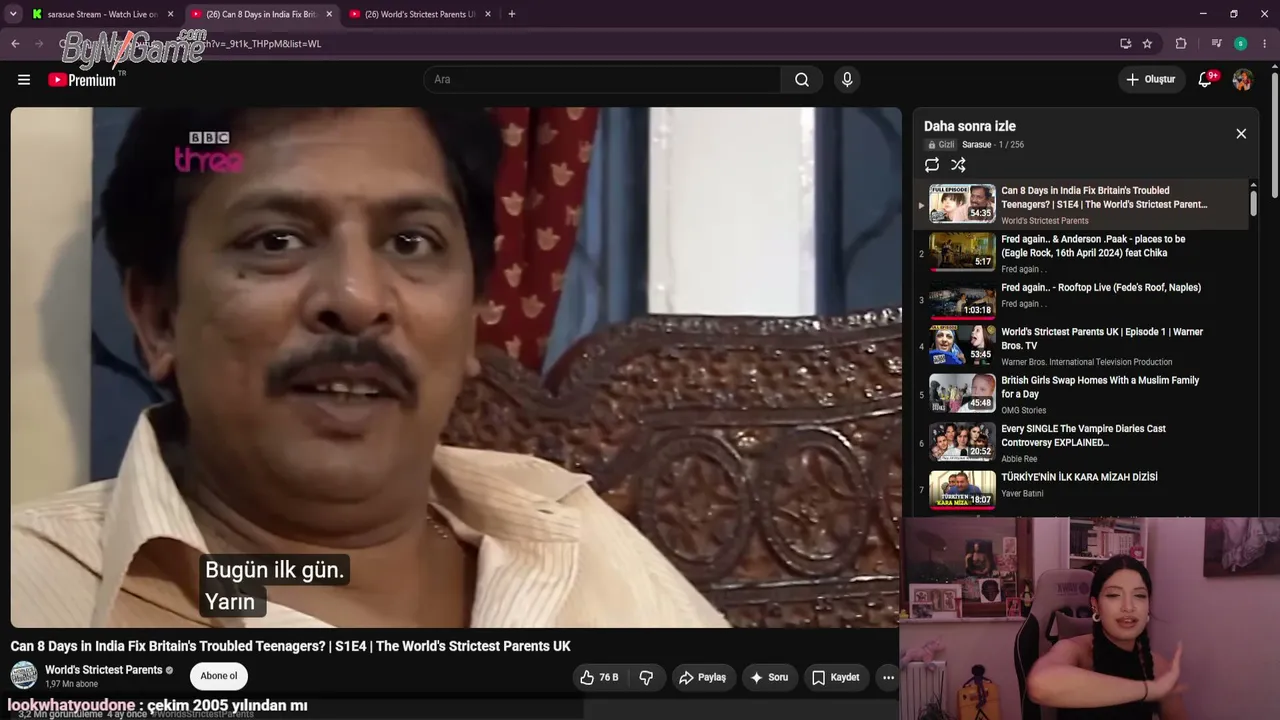This screenshot has height=720, width=1280.
Task: Click the 'Daha sonra izle' playlist heading
Action: click(970, 126)
